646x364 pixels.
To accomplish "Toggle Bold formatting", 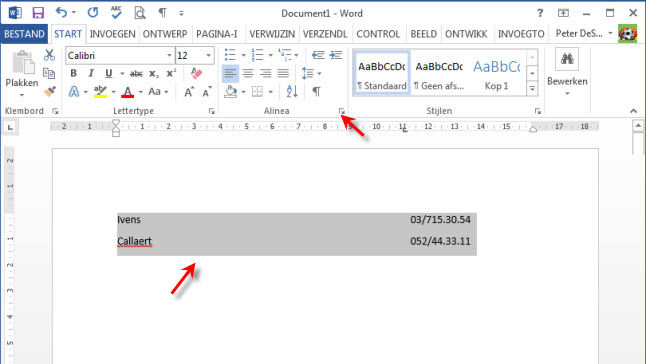I will 73,74.
